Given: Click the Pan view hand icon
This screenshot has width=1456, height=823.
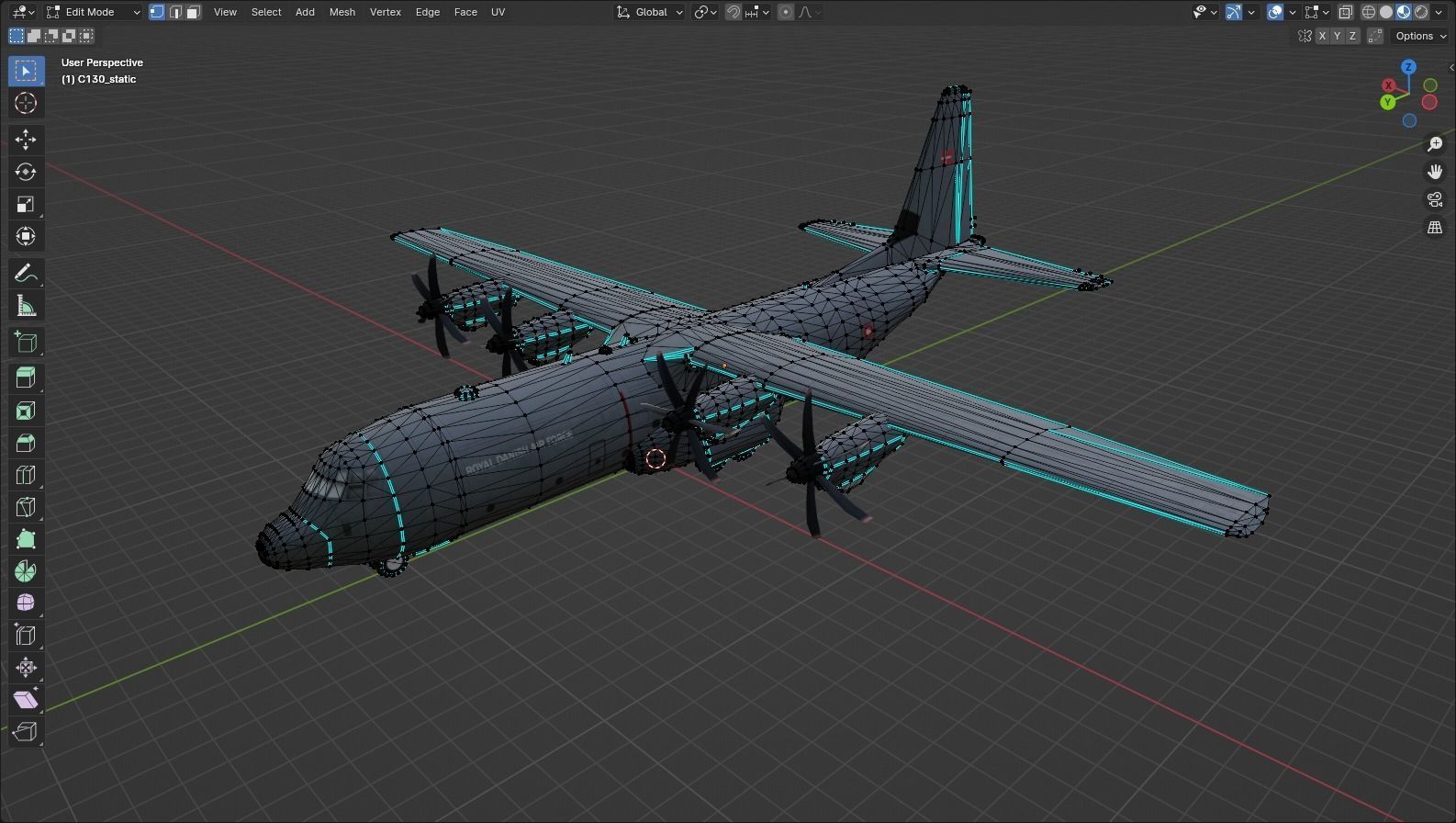Looking at the screenshot, I should [1435, 172].
